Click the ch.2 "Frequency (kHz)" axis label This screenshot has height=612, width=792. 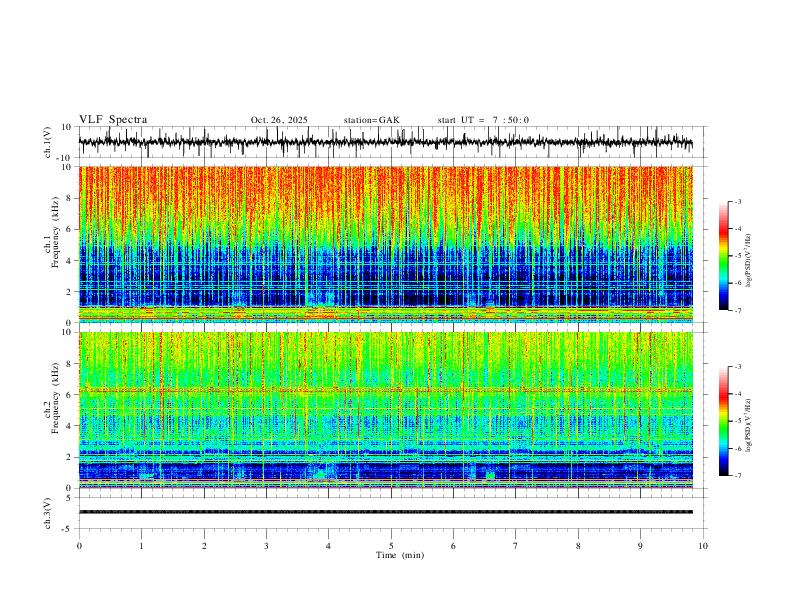(x=56, y=398)
